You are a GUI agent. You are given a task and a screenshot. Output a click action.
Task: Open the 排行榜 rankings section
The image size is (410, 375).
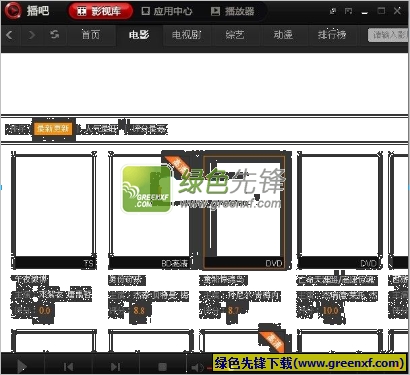tap(332, 35)
